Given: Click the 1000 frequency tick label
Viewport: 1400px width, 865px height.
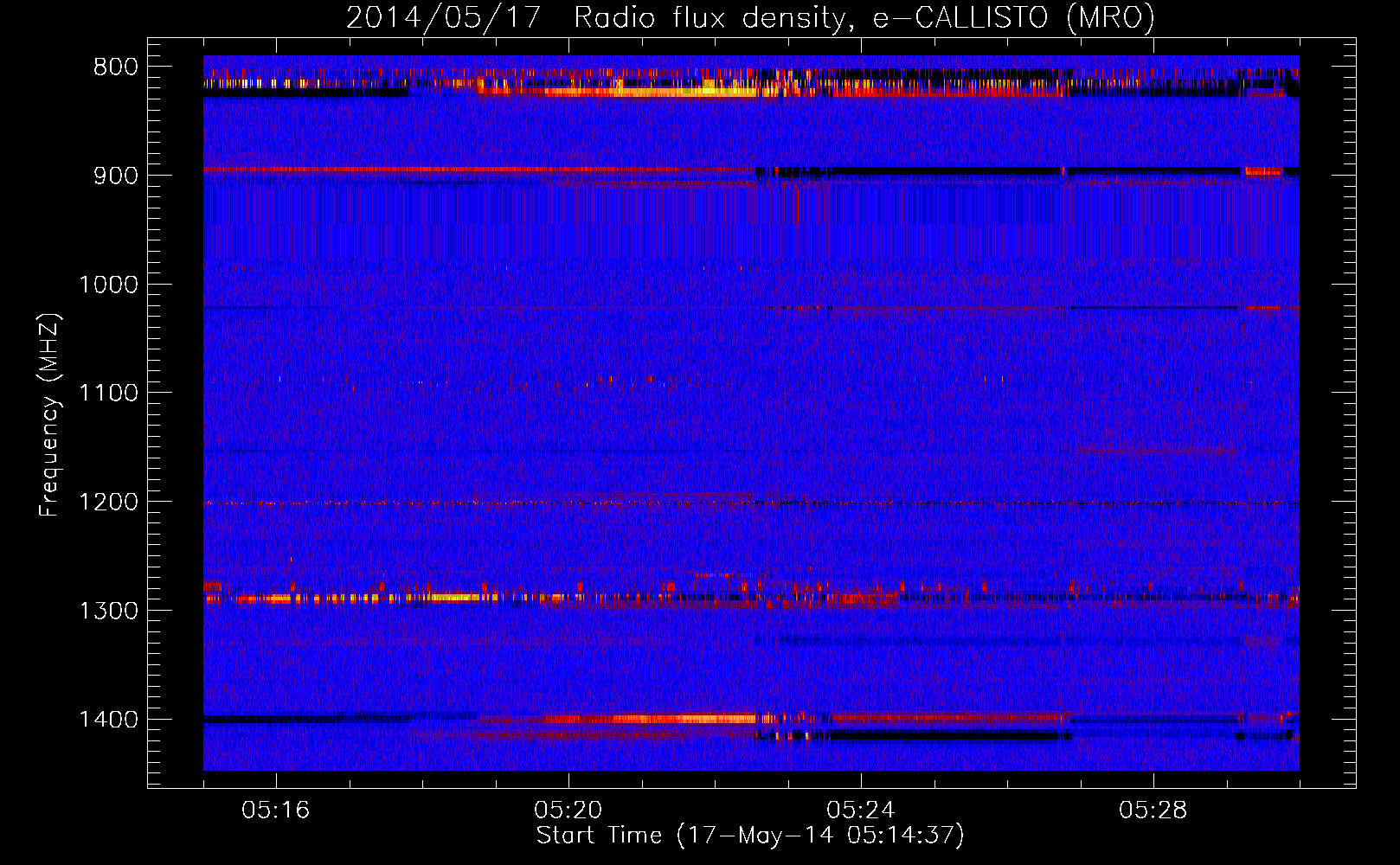Looking at the screenshot, I should pos(108,285).
